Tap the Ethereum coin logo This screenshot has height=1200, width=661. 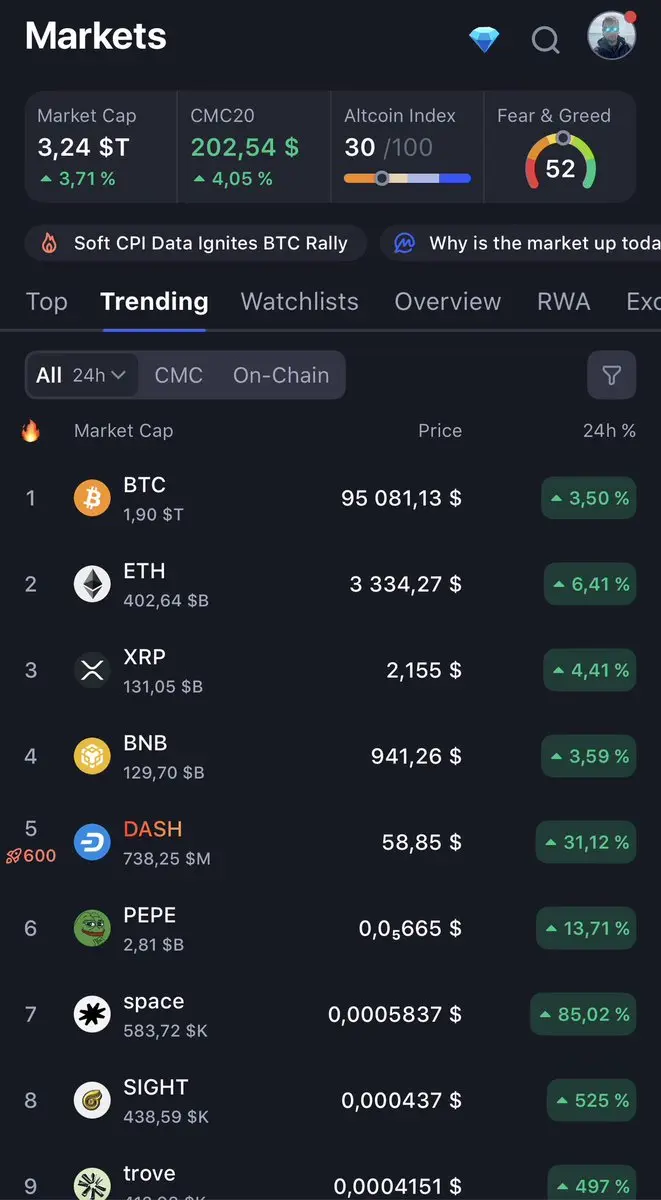pyautogui.click(x=92, y=584)
